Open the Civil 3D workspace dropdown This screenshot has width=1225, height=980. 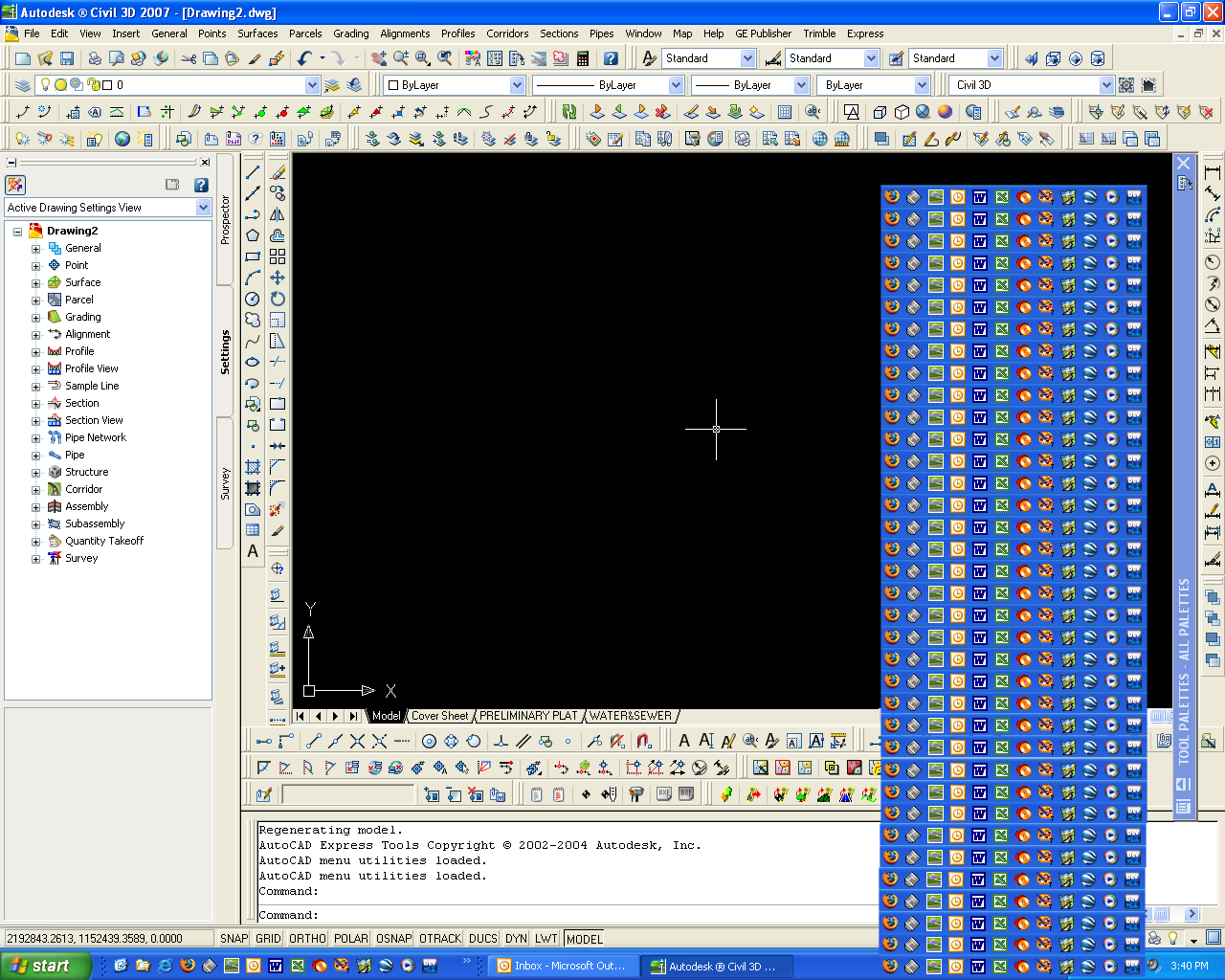click(1106, 85)
